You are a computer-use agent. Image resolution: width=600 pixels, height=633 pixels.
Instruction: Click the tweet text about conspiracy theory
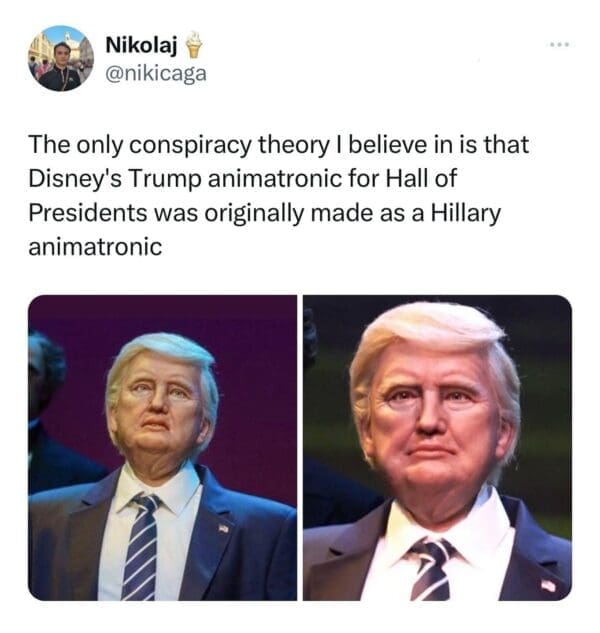click(x=279, y=195)
